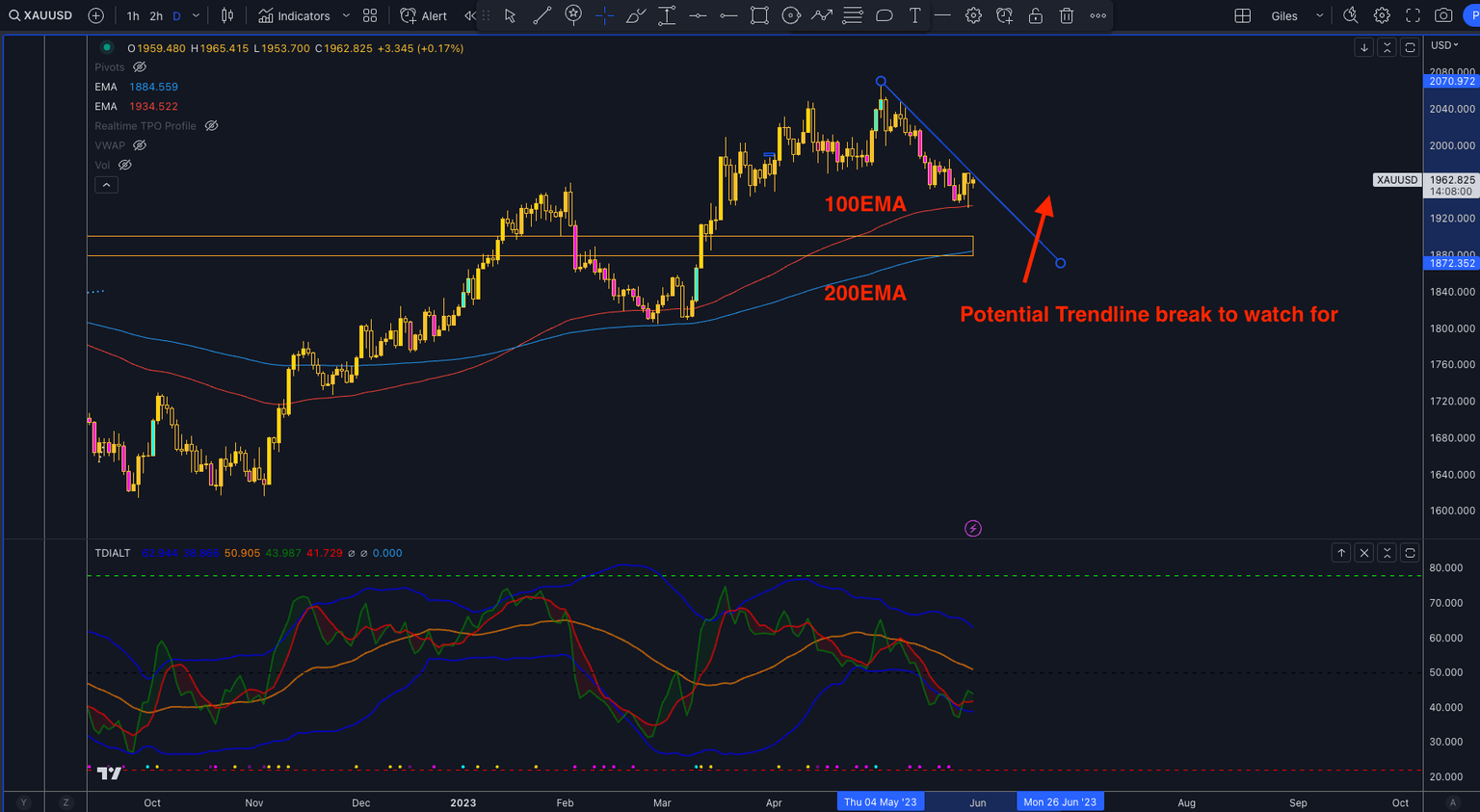Delete the TDIALT pane with the X
1480x812 pixels.
[1364, 553]
